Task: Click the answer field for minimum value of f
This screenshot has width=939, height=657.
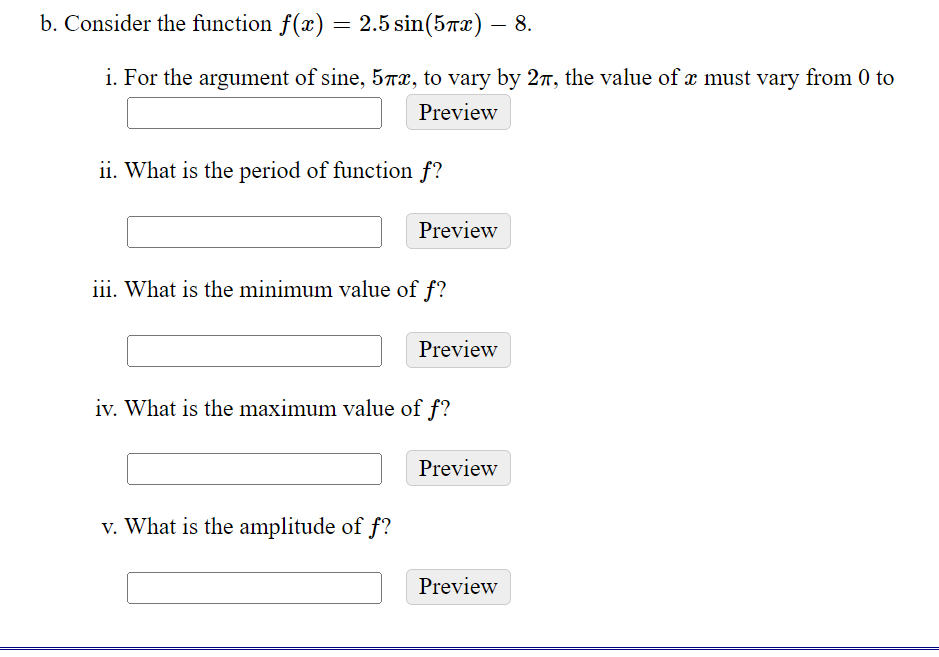Action: (x=253, y=350)
